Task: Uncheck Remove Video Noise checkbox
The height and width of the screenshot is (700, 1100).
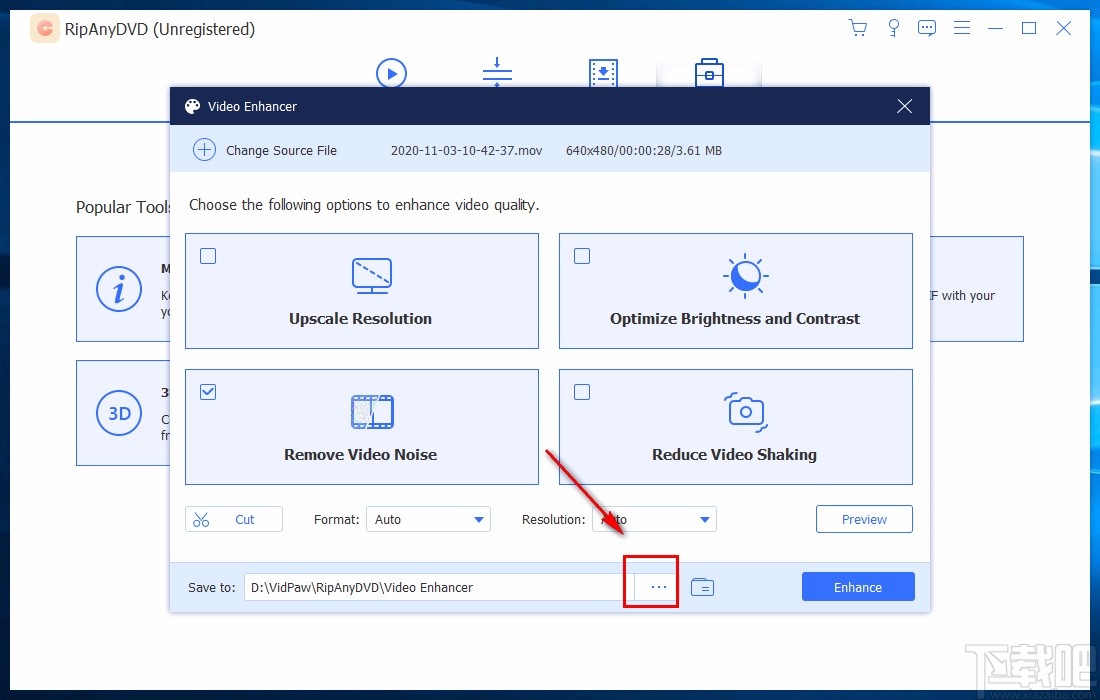Action: coord(208,392)
